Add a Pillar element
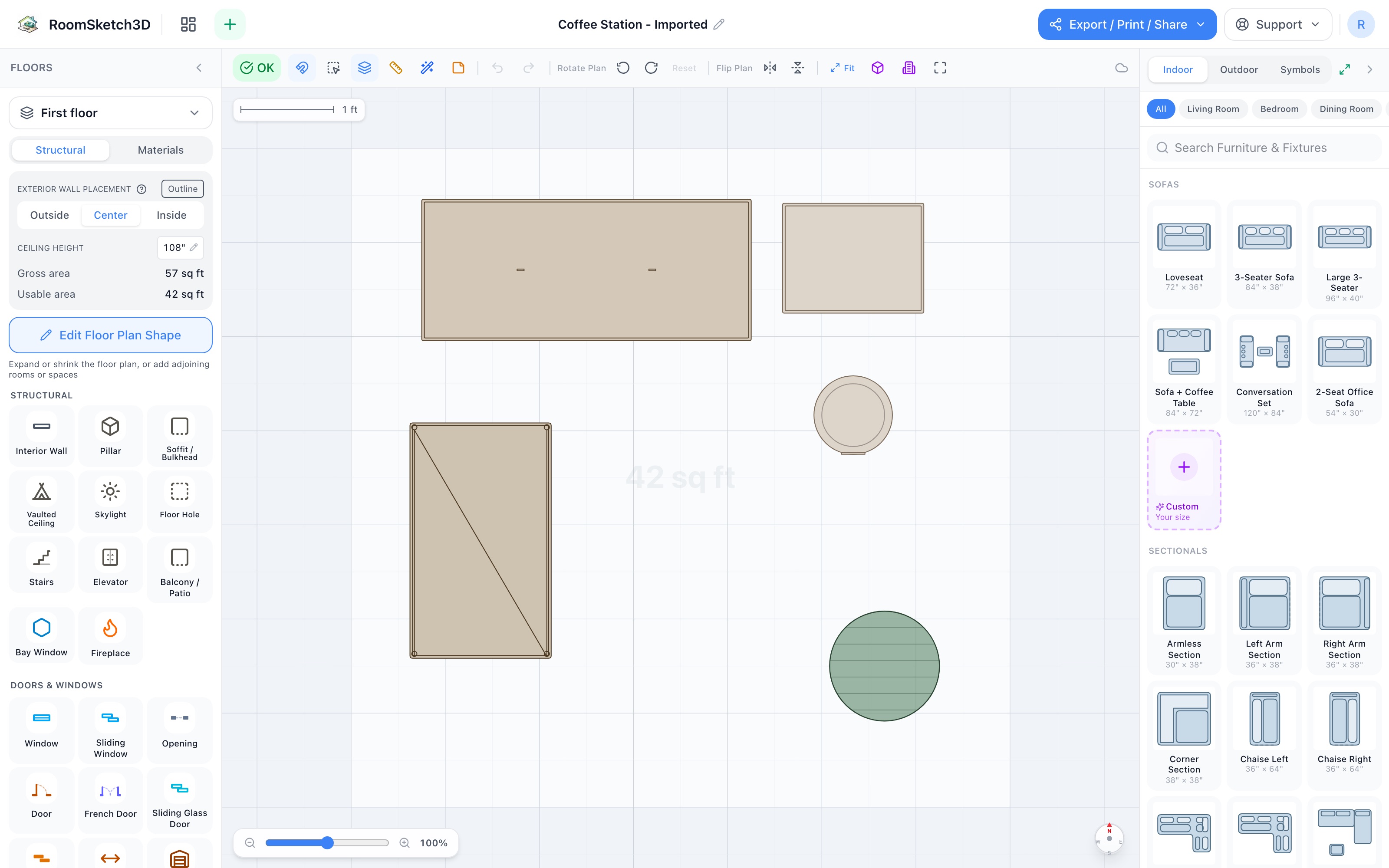 pyautogui.click(x=110, y=436)
